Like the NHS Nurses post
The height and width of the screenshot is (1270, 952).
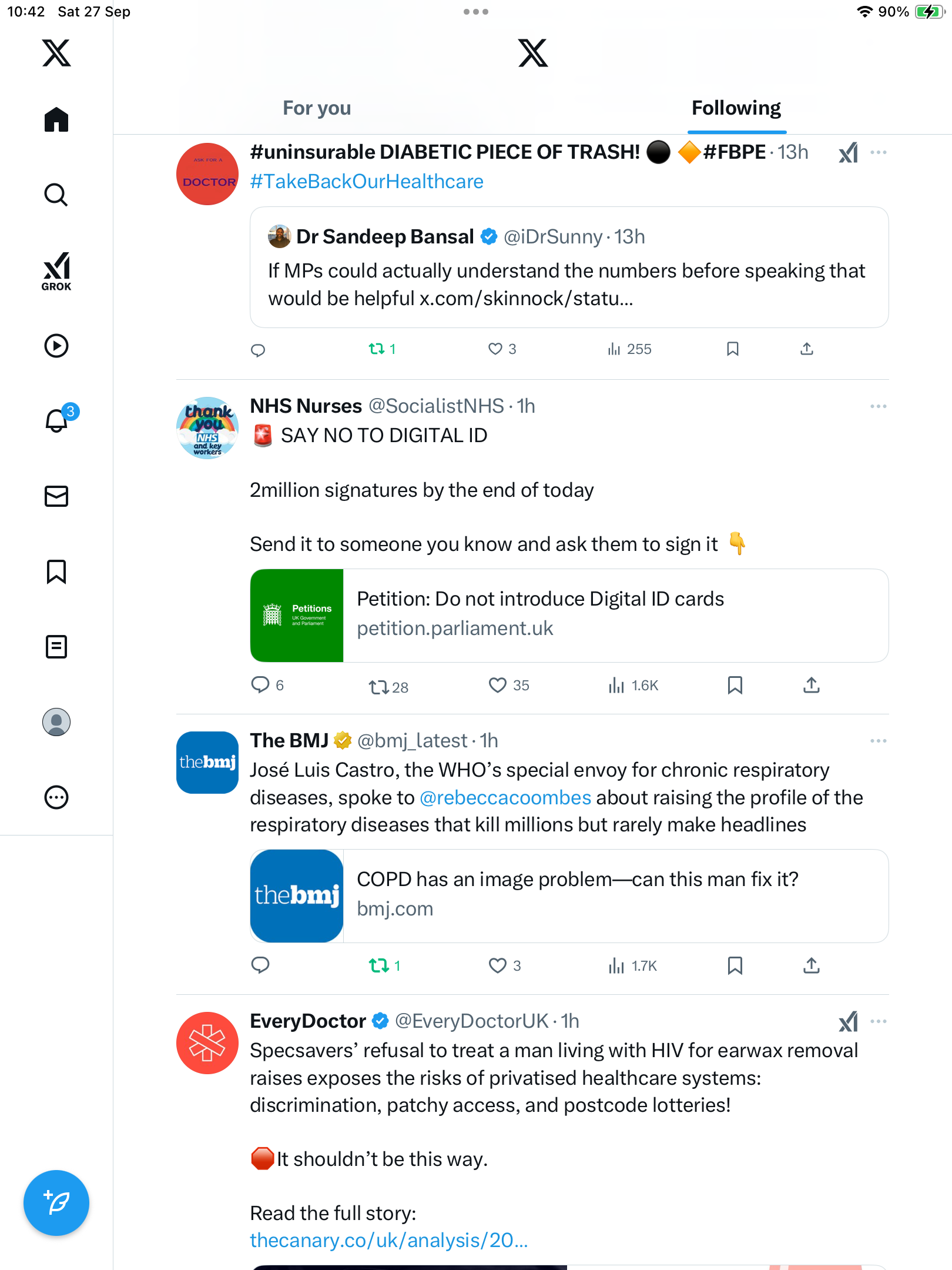(498, 686)
